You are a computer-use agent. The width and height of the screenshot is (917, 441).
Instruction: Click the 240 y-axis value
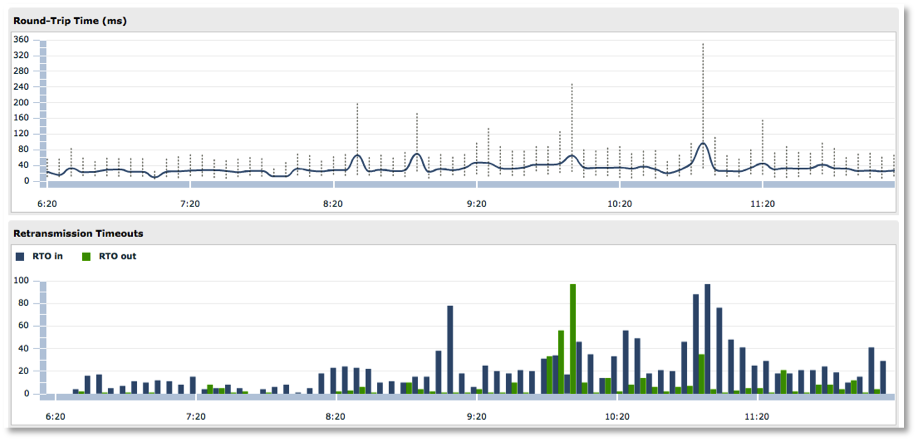coord(22,87)
